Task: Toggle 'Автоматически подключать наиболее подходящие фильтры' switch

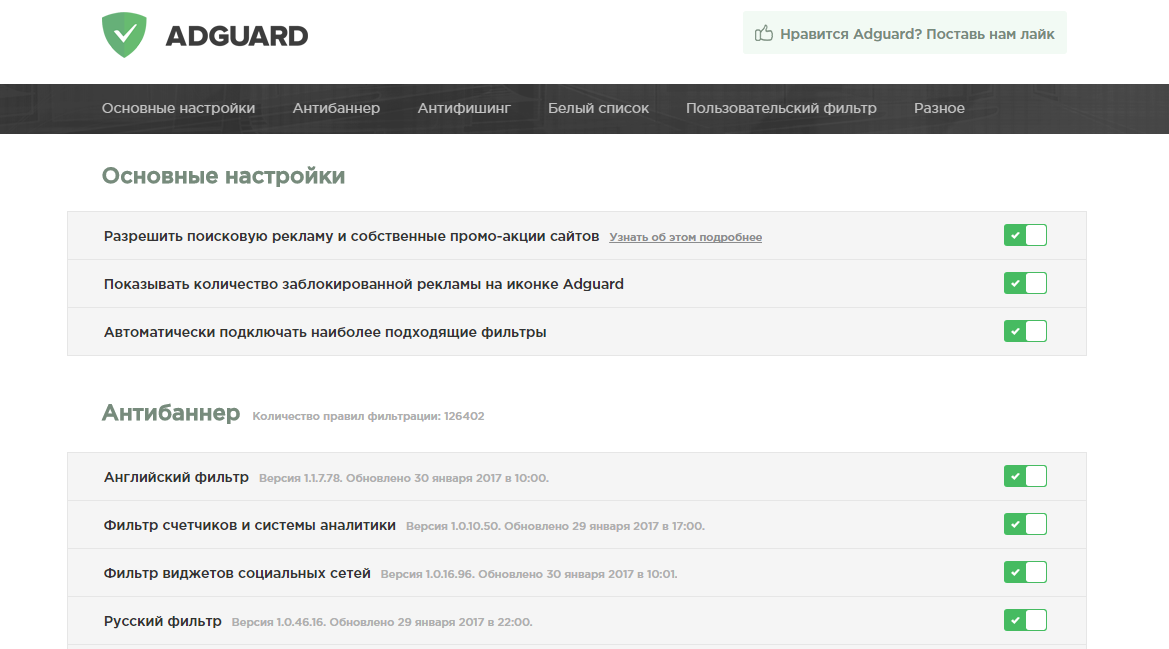Action: click(x=1025, y=331)
